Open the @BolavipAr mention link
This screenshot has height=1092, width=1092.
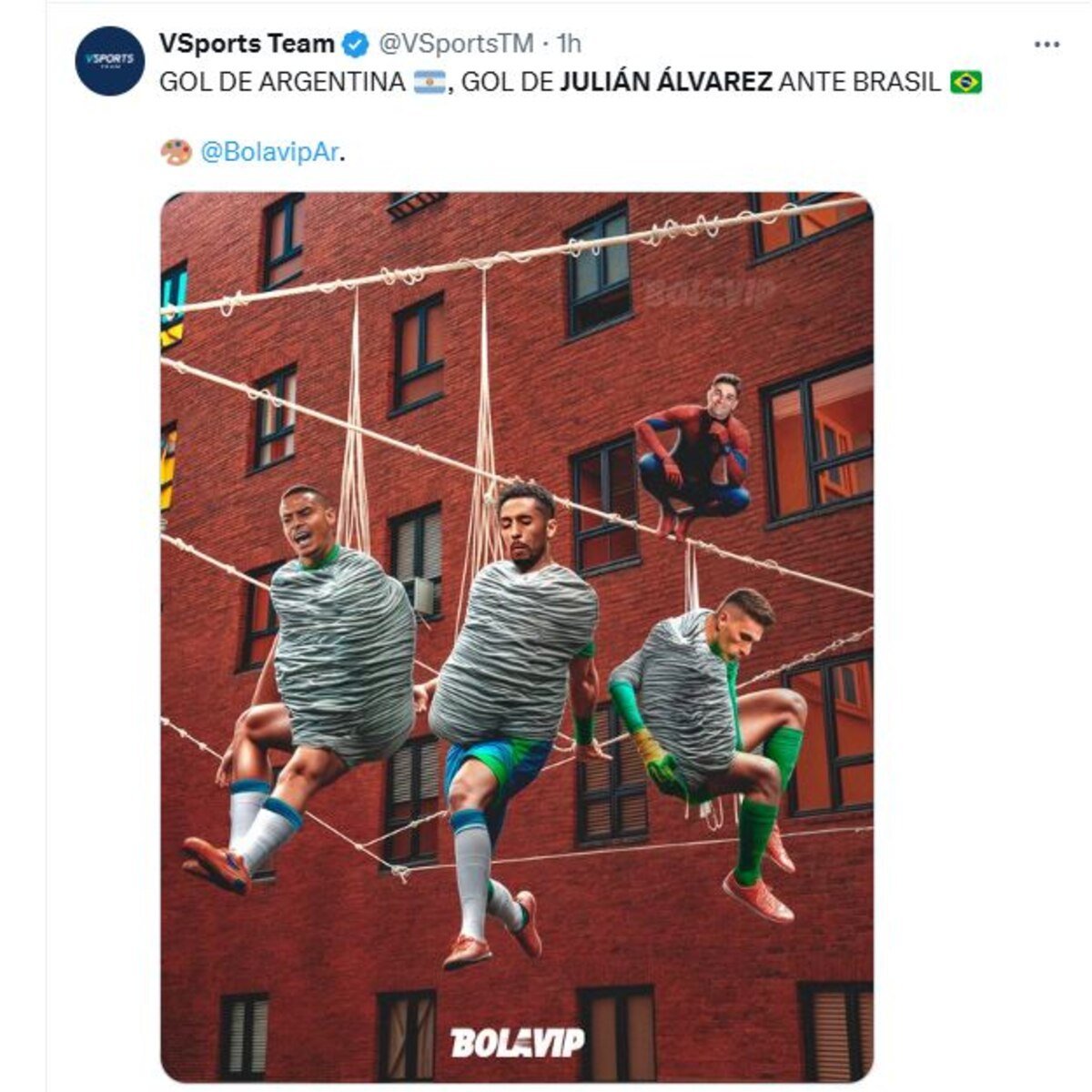point(271,153)
